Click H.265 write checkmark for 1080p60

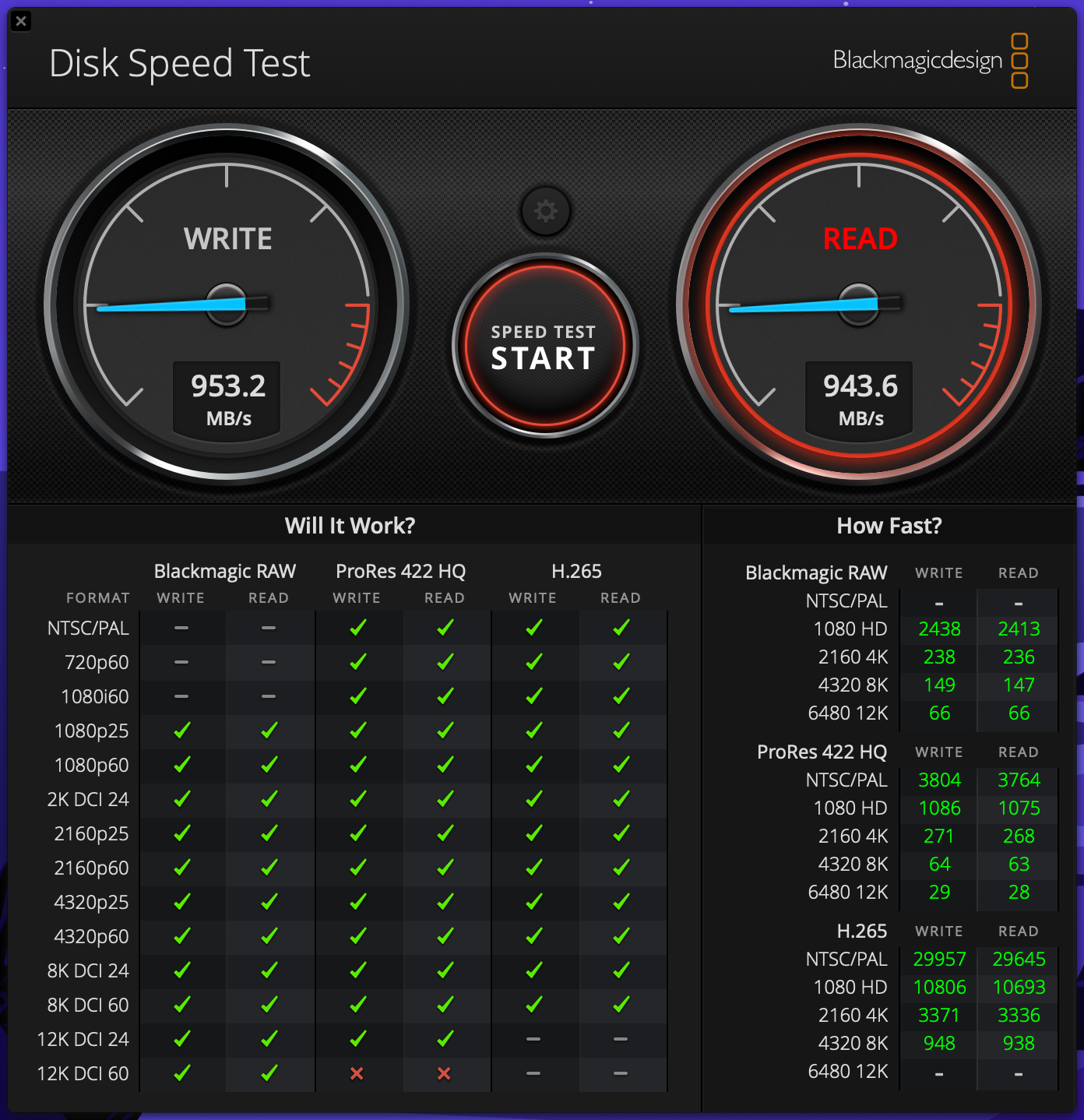pos(534,765)
